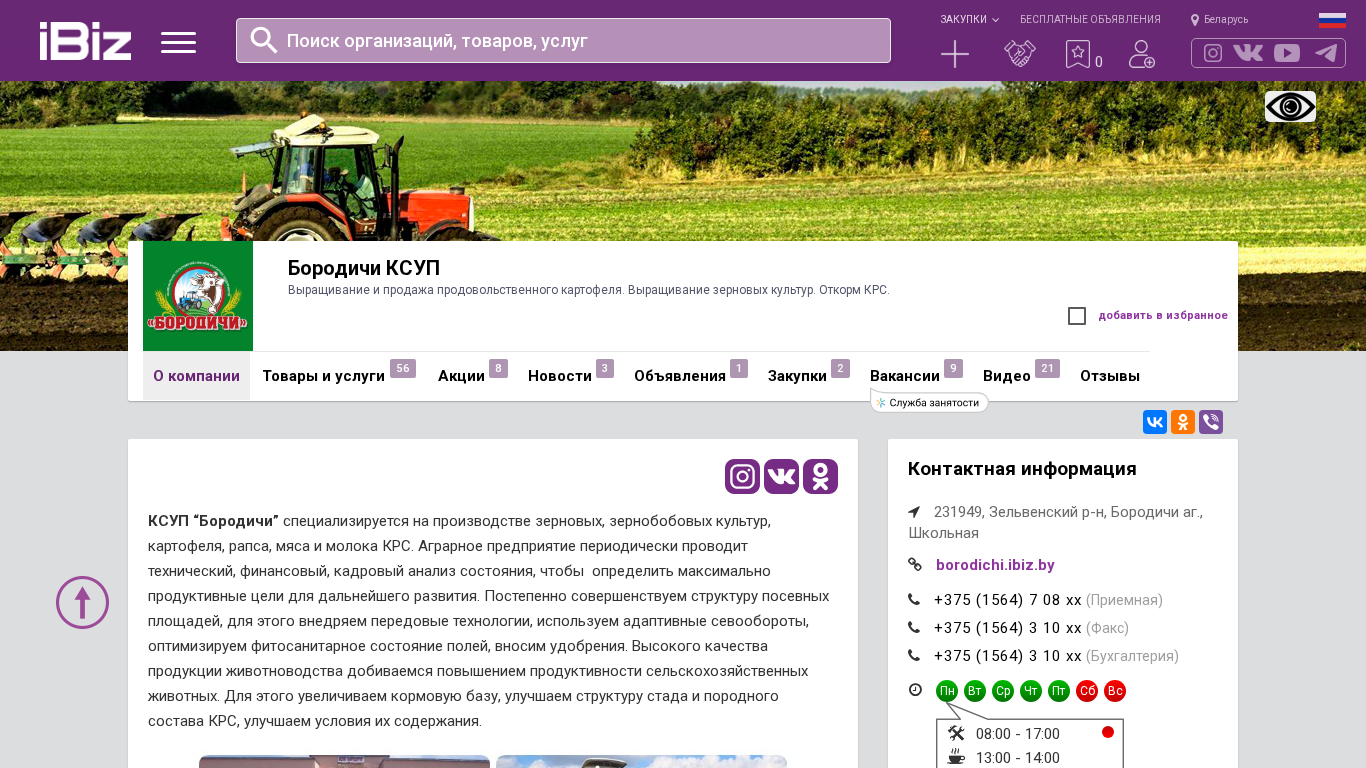Open company Instagram purple icon

(x=743, y=477)
